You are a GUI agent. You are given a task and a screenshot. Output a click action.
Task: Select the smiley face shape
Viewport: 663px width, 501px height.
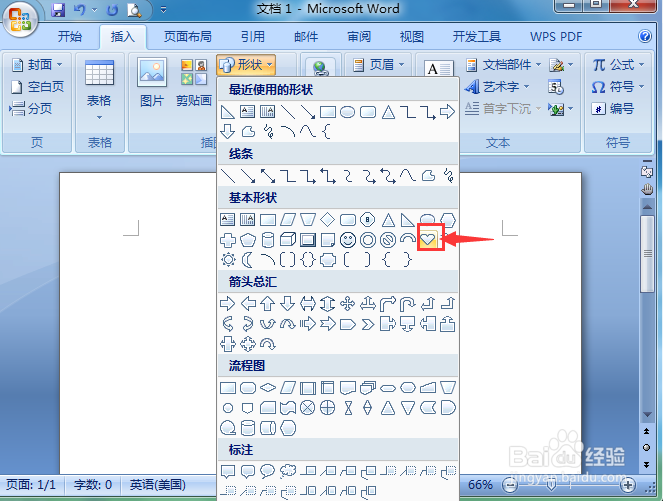click(x=348, y=240)
